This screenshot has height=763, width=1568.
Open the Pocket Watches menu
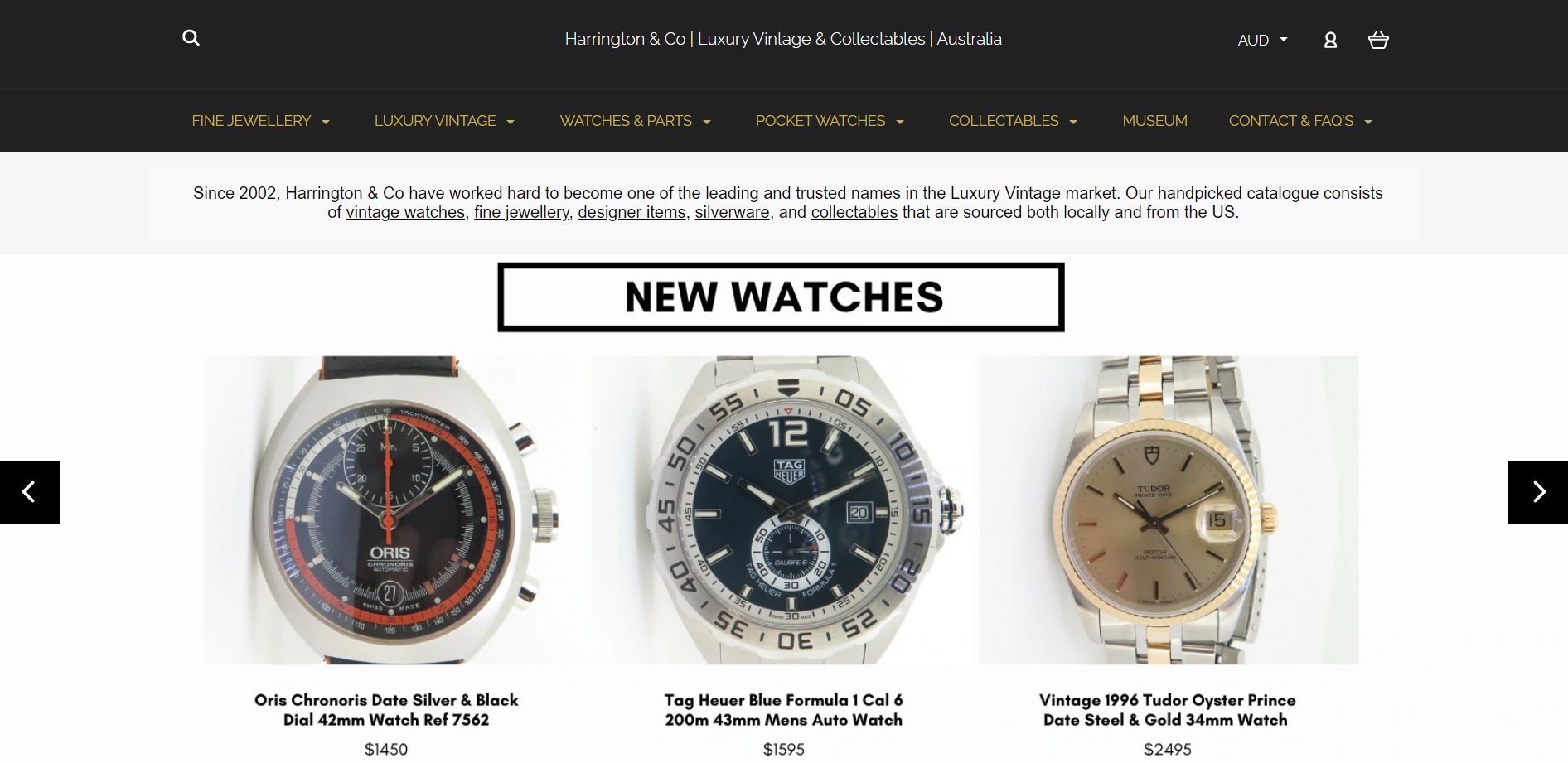tap(830, 121)
